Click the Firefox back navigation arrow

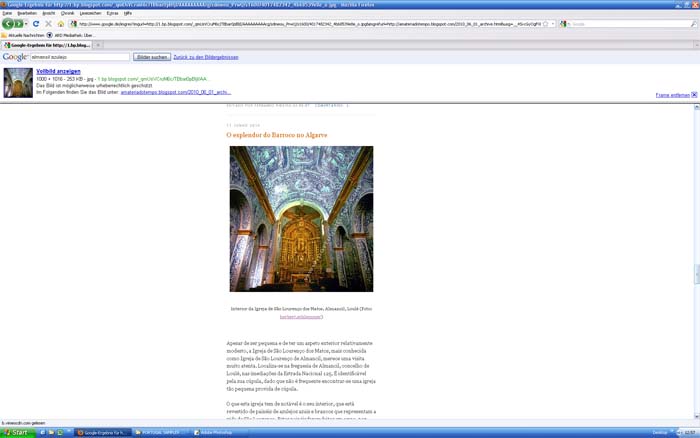pos(9,23)
